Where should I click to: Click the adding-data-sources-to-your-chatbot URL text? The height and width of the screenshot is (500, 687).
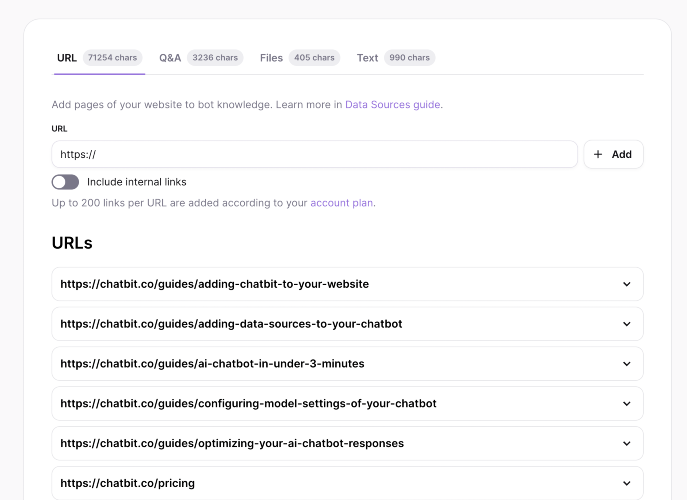(231, 324)
